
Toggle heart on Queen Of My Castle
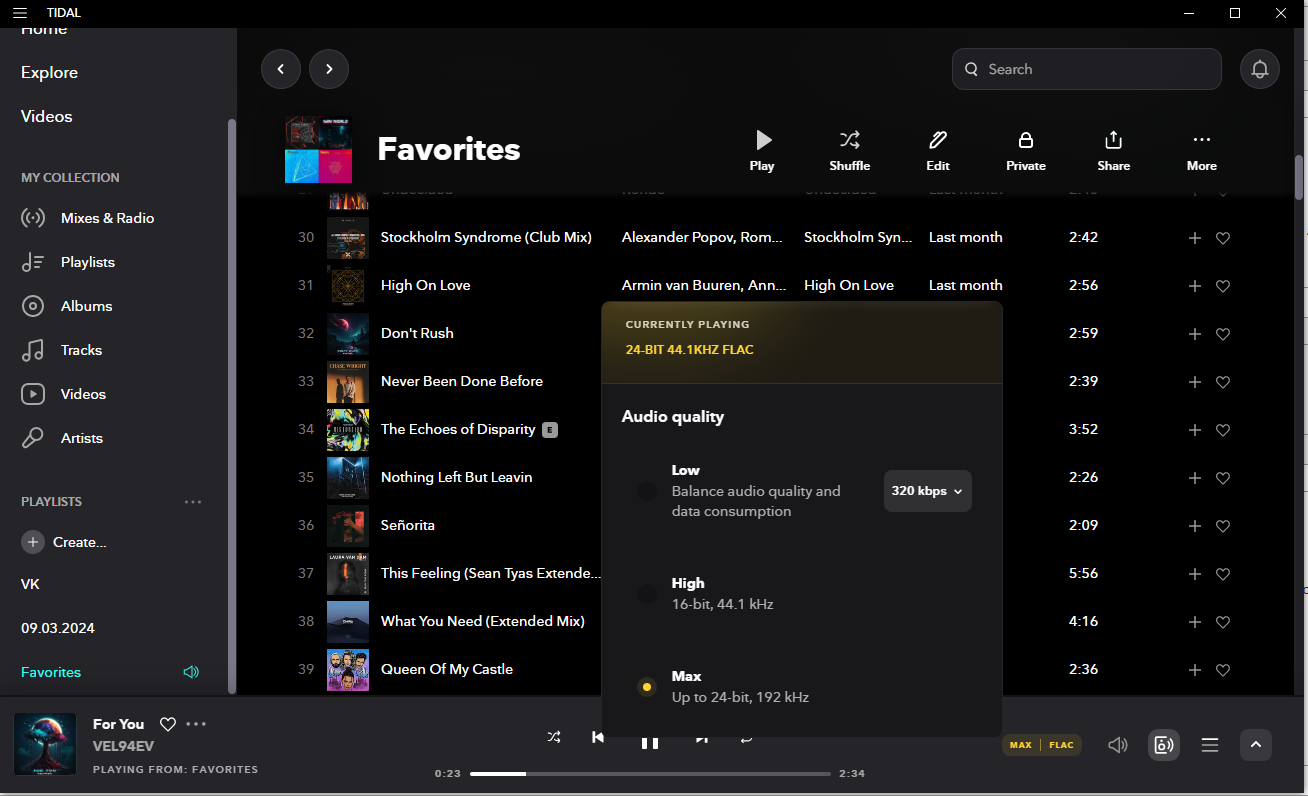1222,670
